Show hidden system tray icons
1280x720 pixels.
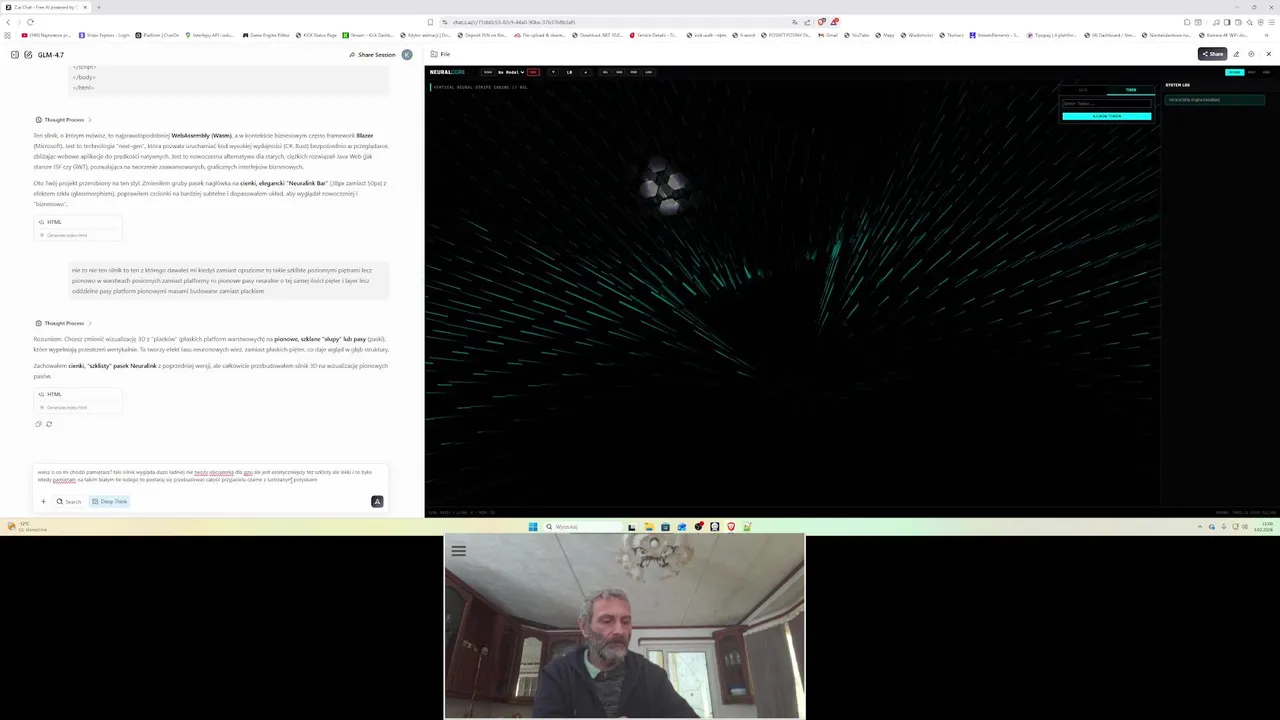[1200, 526]
